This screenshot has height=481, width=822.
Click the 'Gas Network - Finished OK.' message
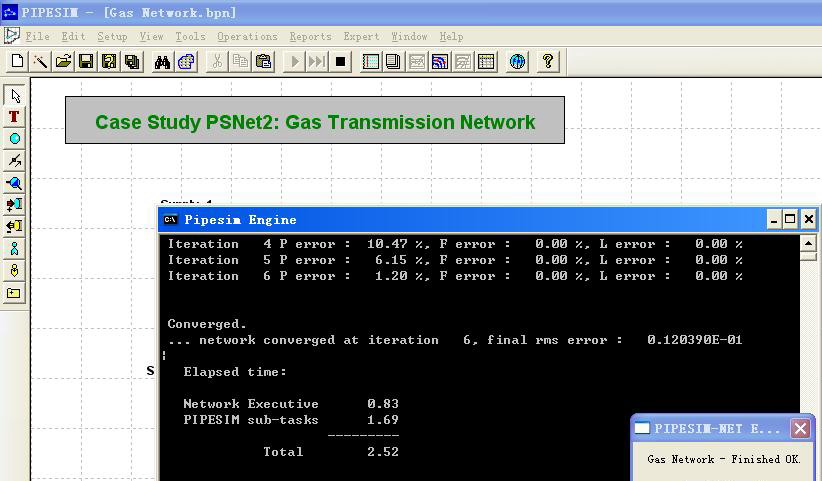pyautogui.click(x=723, y=459)
